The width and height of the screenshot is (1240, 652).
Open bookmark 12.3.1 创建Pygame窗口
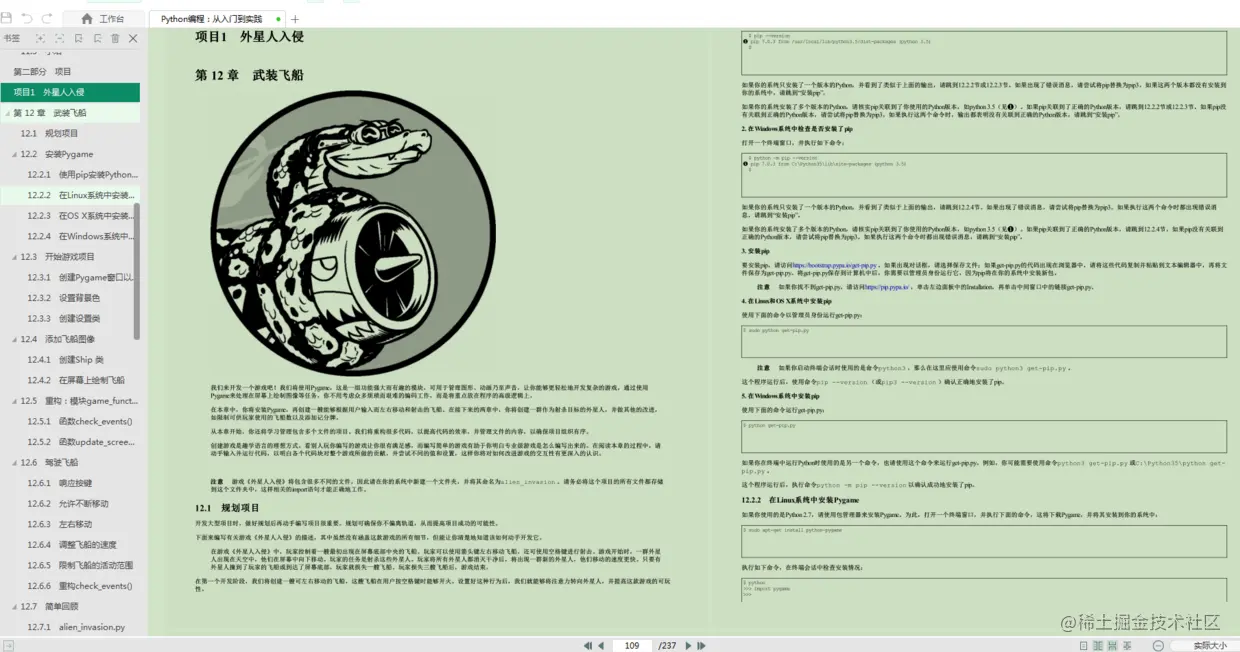pos(81,277)
